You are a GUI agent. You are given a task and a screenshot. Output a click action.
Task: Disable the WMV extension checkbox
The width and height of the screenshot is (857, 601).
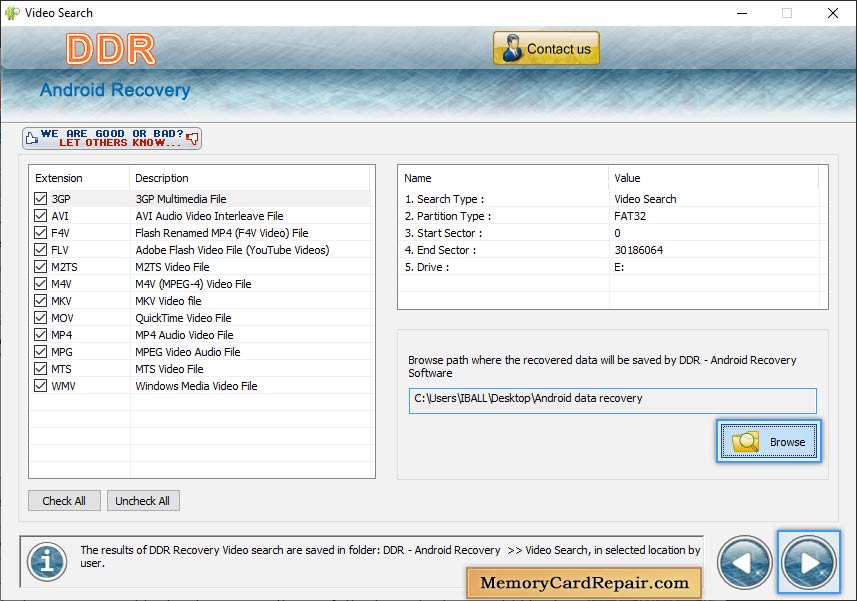[40, 385]
